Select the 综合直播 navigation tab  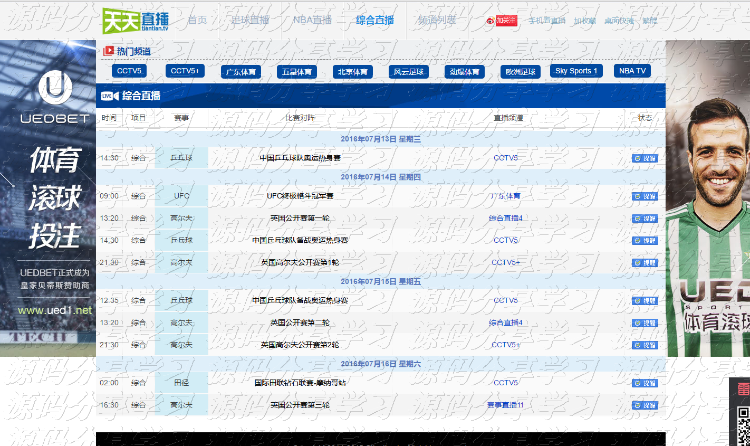tap(375, 20)
